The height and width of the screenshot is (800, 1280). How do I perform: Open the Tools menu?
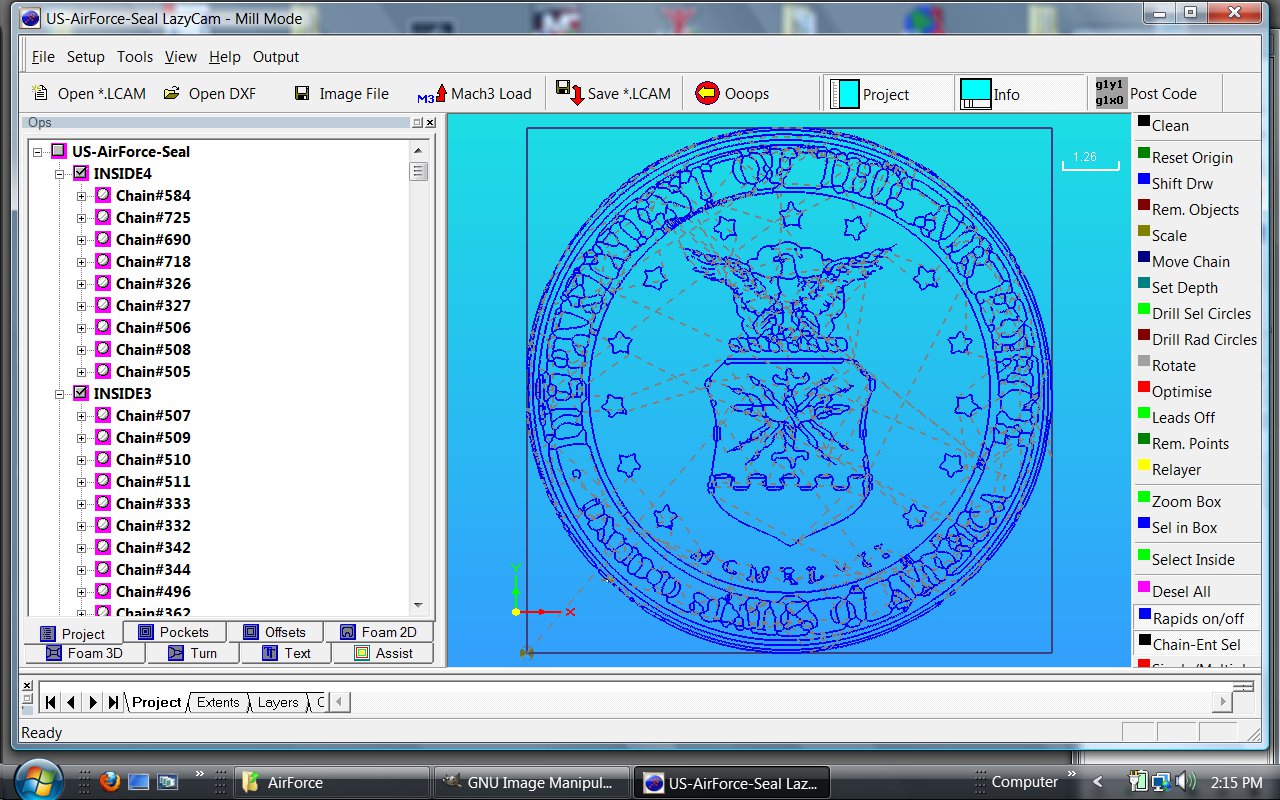[x=135, y=57]
